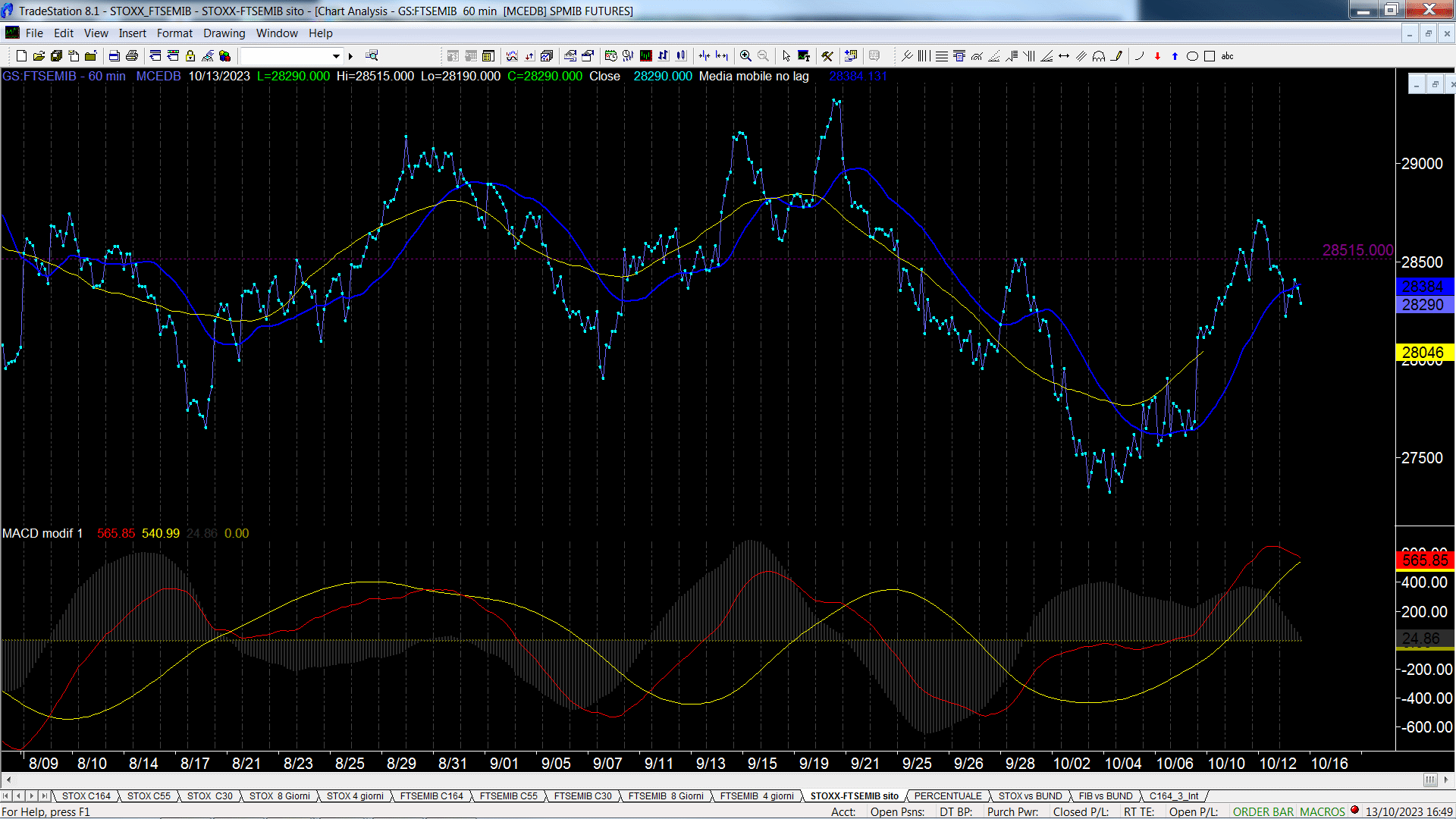Click the Print icon in toolbar

[x=132, y=56]
